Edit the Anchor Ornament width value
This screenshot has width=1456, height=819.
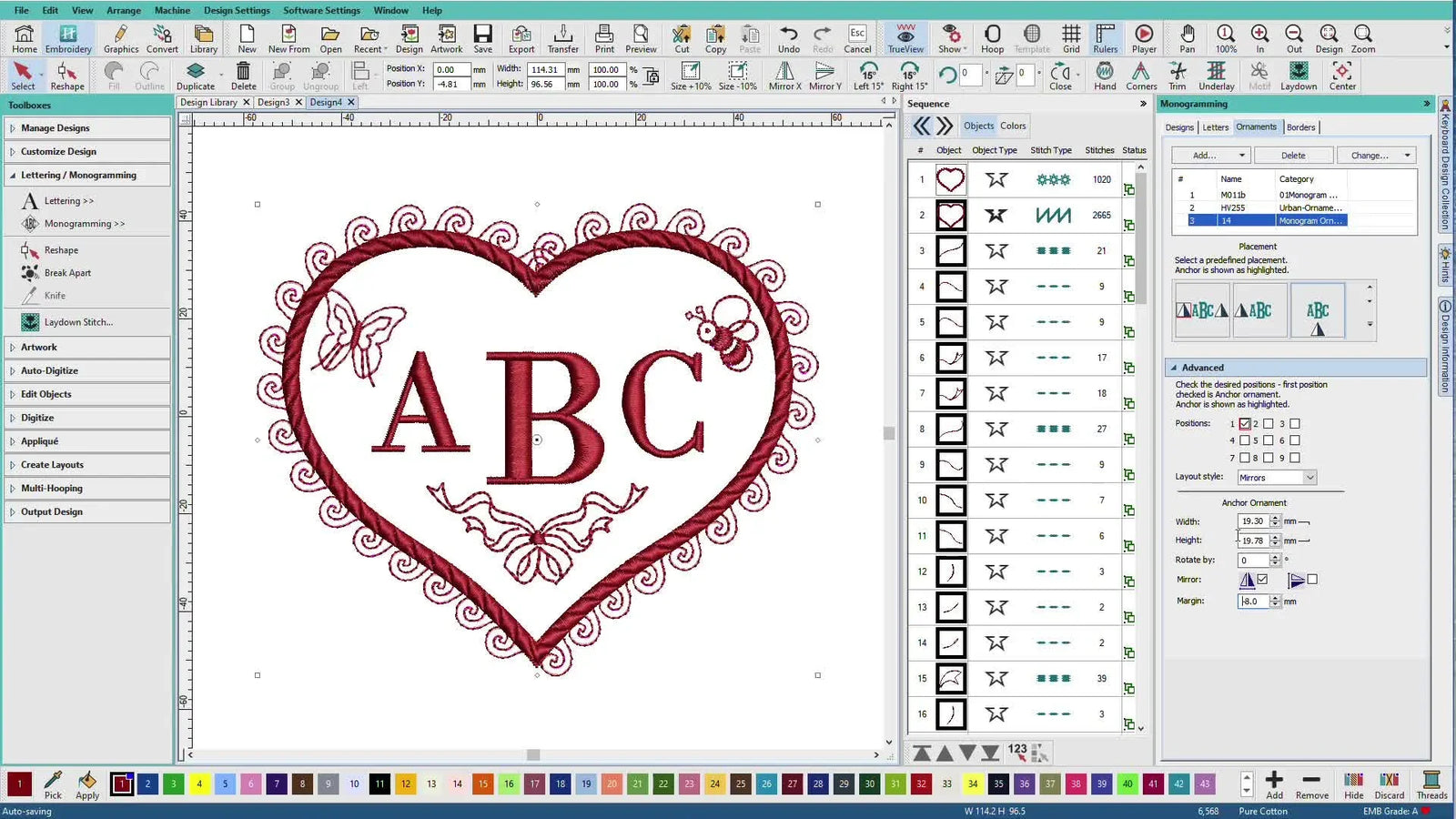pos(1254,521)
